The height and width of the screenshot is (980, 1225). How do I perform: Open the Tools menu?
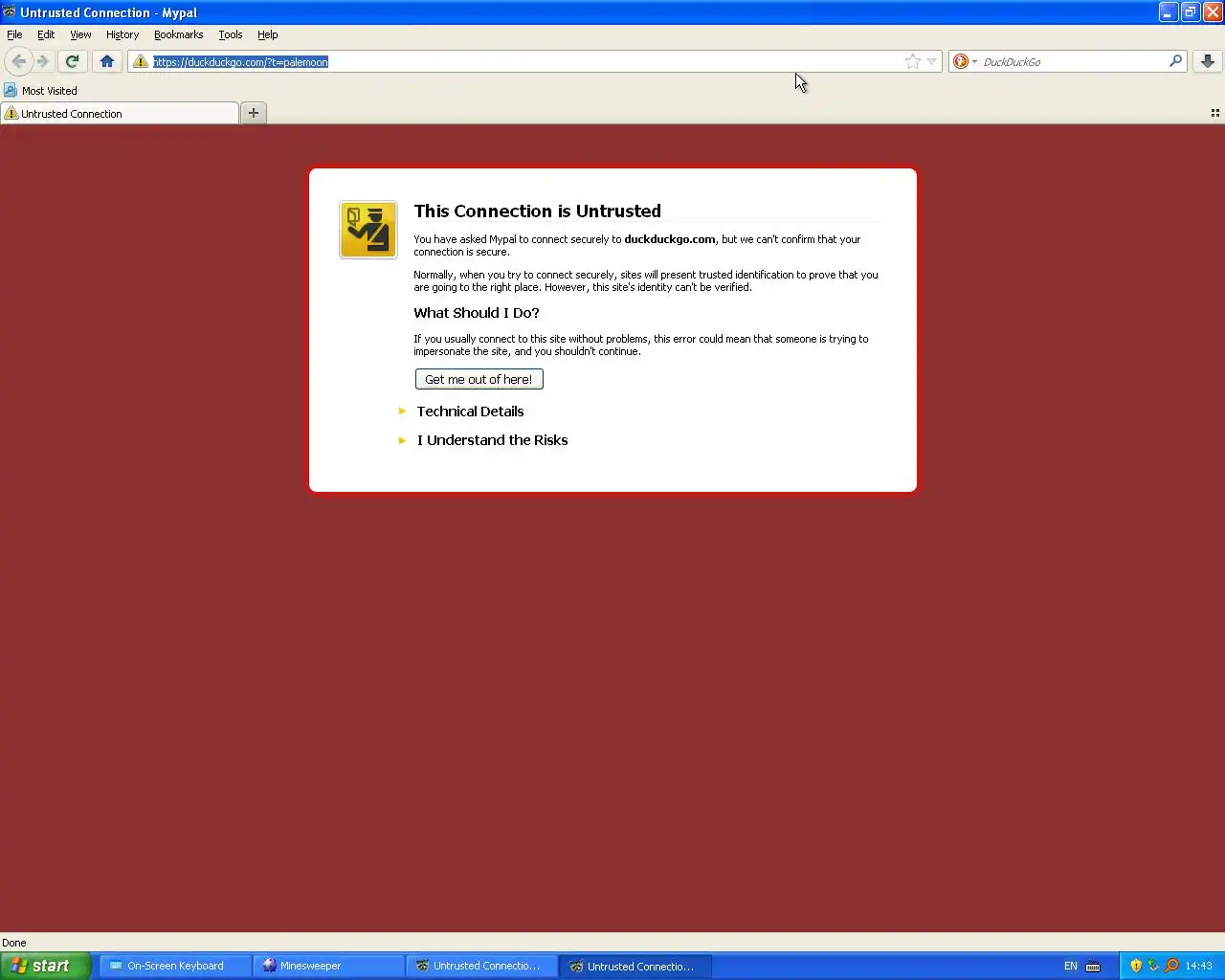[x=230, y=34]
